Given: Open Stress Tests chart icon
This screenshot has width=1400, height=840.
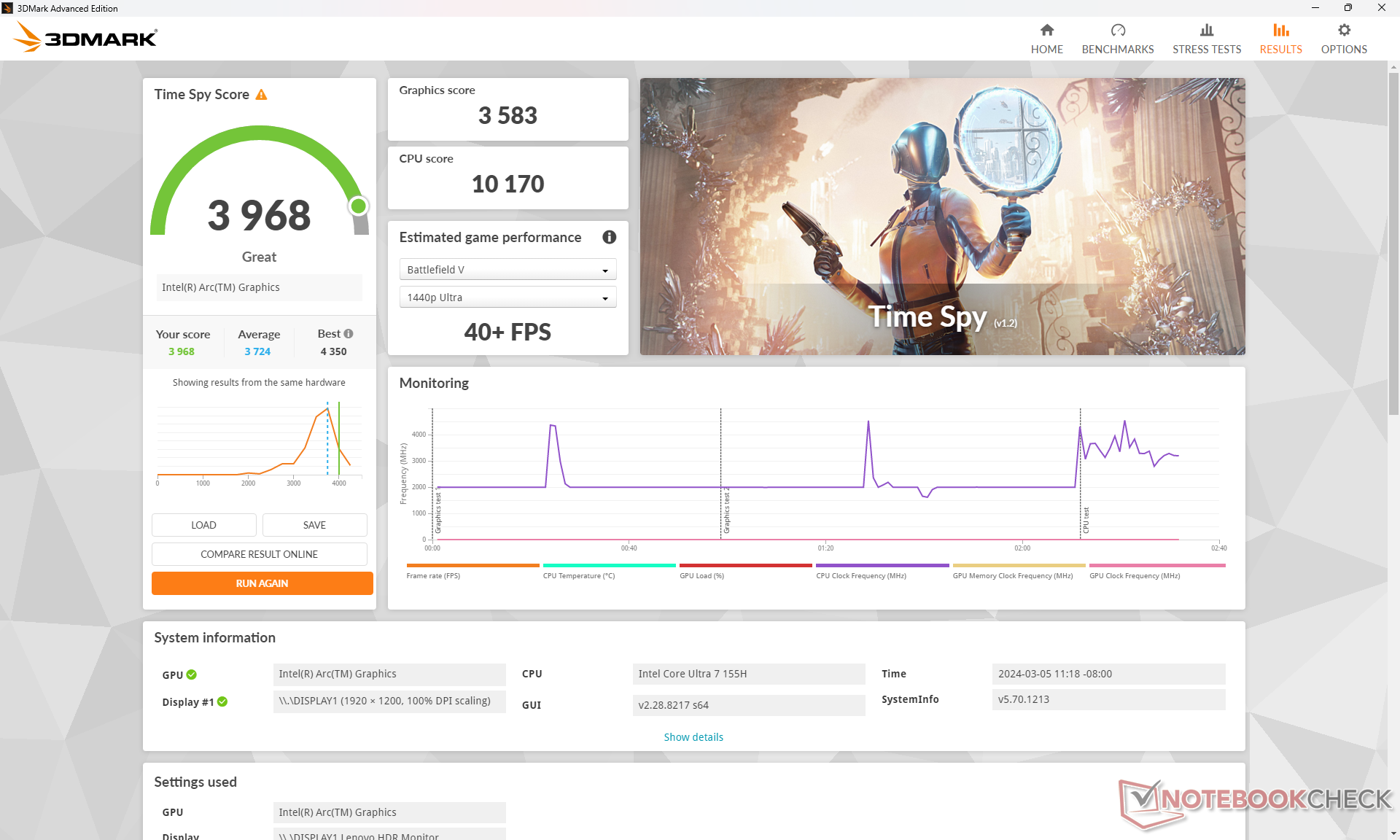Looking at the screenshot, I should (1206, 31).
